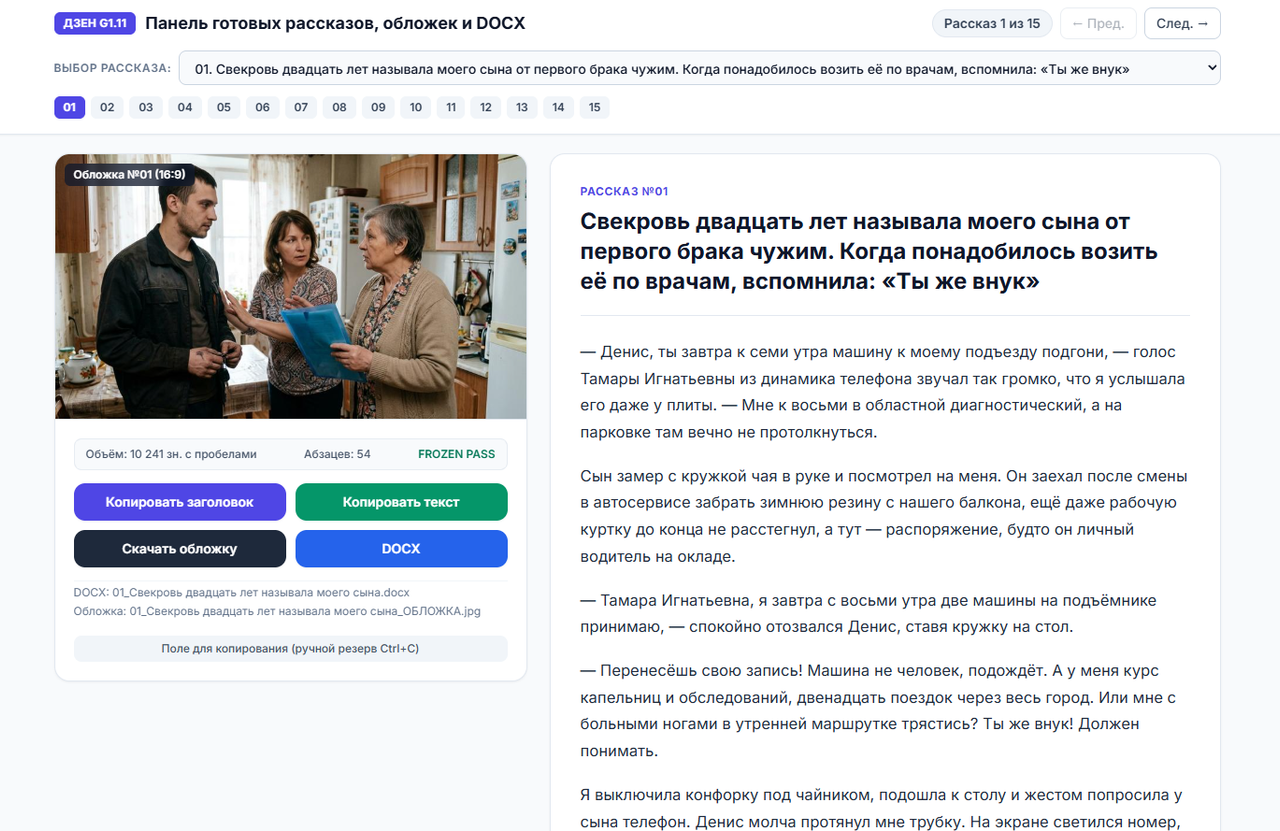Open the «Поле для копирования» manual reserve field

[x=290, y=649]
